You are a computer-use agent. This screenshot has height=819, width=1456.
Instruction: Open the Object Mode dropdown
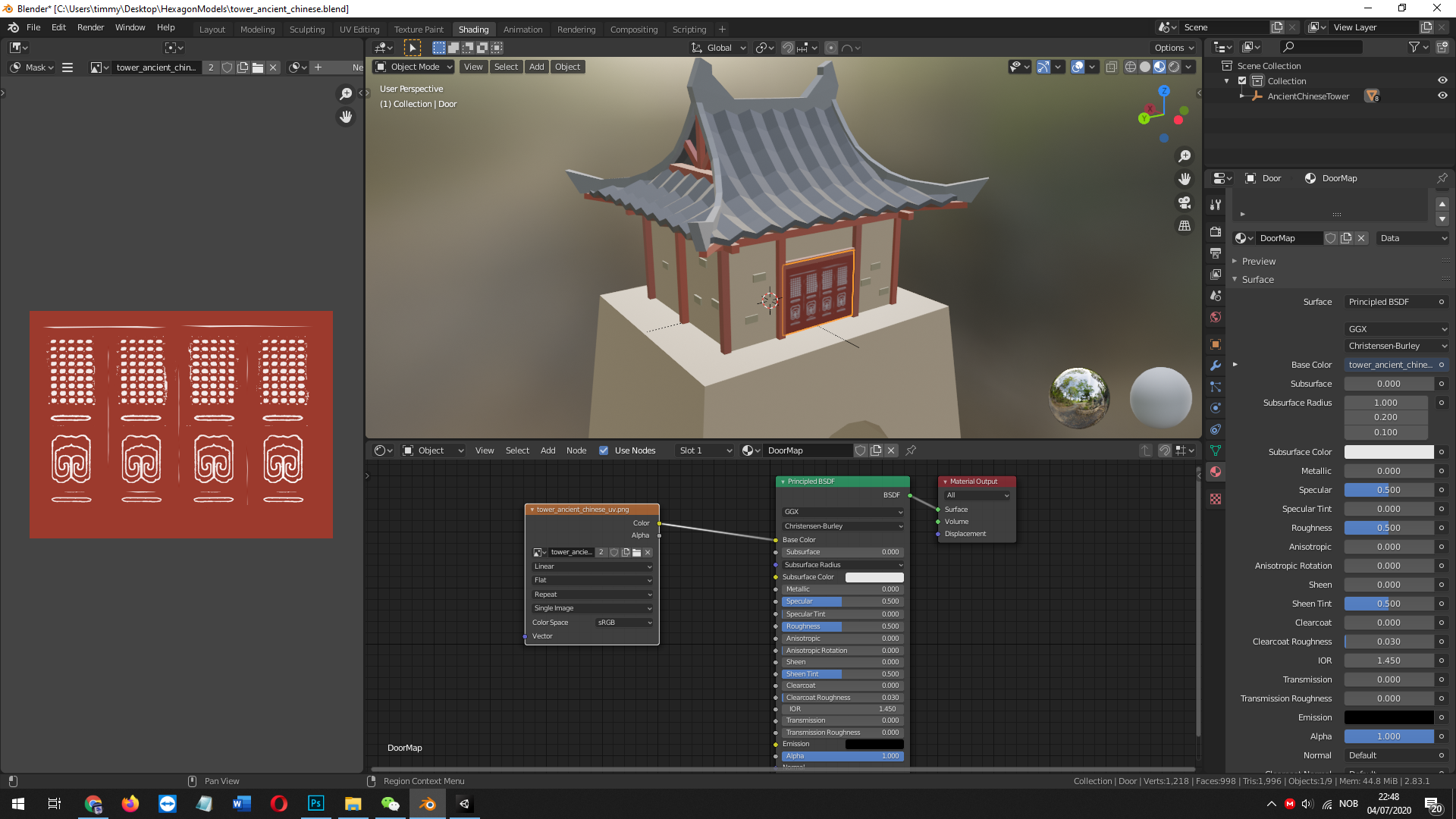[x=414, y=67]
